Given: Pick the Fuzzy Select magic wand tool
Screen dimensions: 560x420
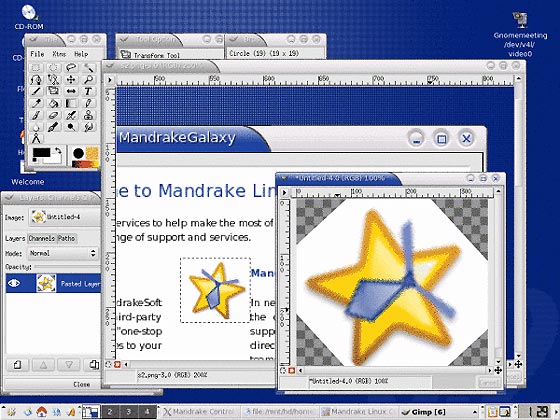Looking at the screenshot, I should click(x=89, y=68).
